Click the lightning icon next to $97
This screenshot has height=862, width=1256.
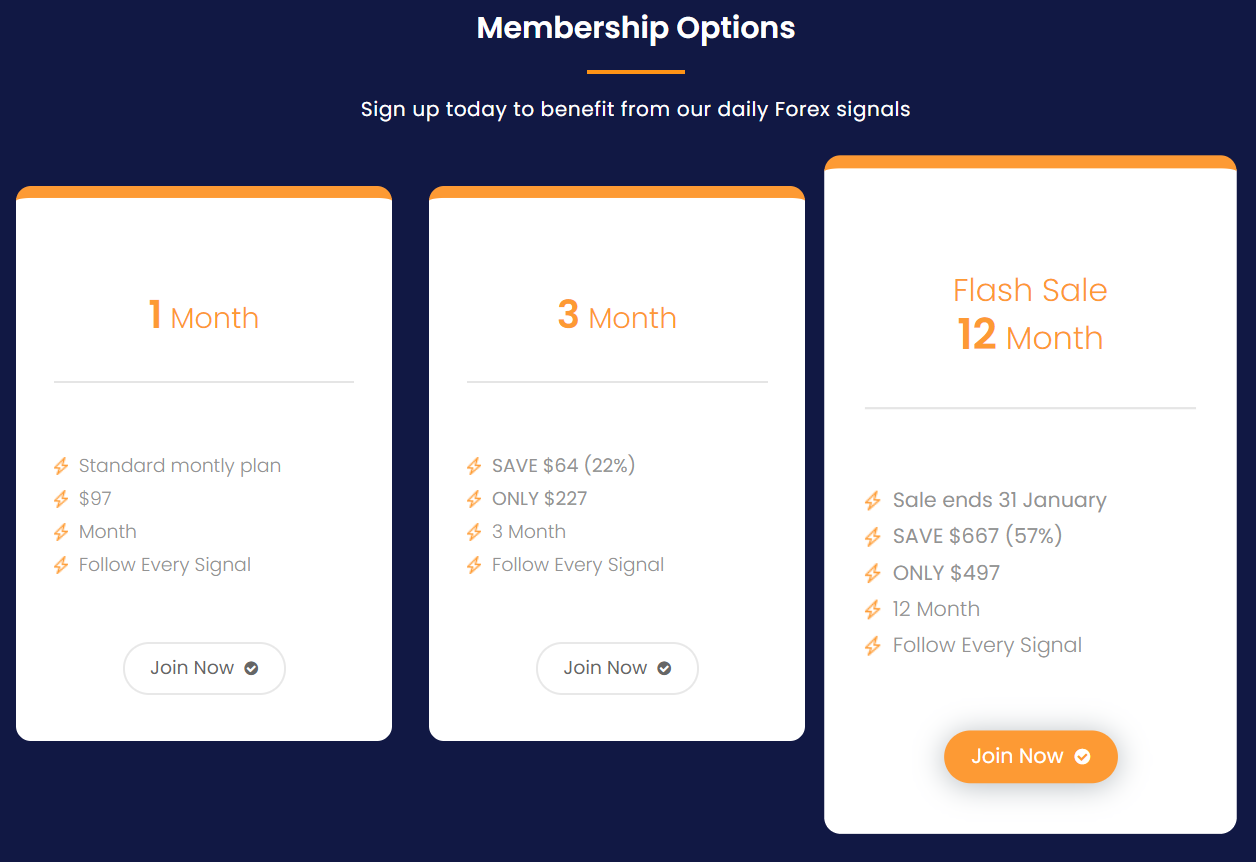(61, 499)
